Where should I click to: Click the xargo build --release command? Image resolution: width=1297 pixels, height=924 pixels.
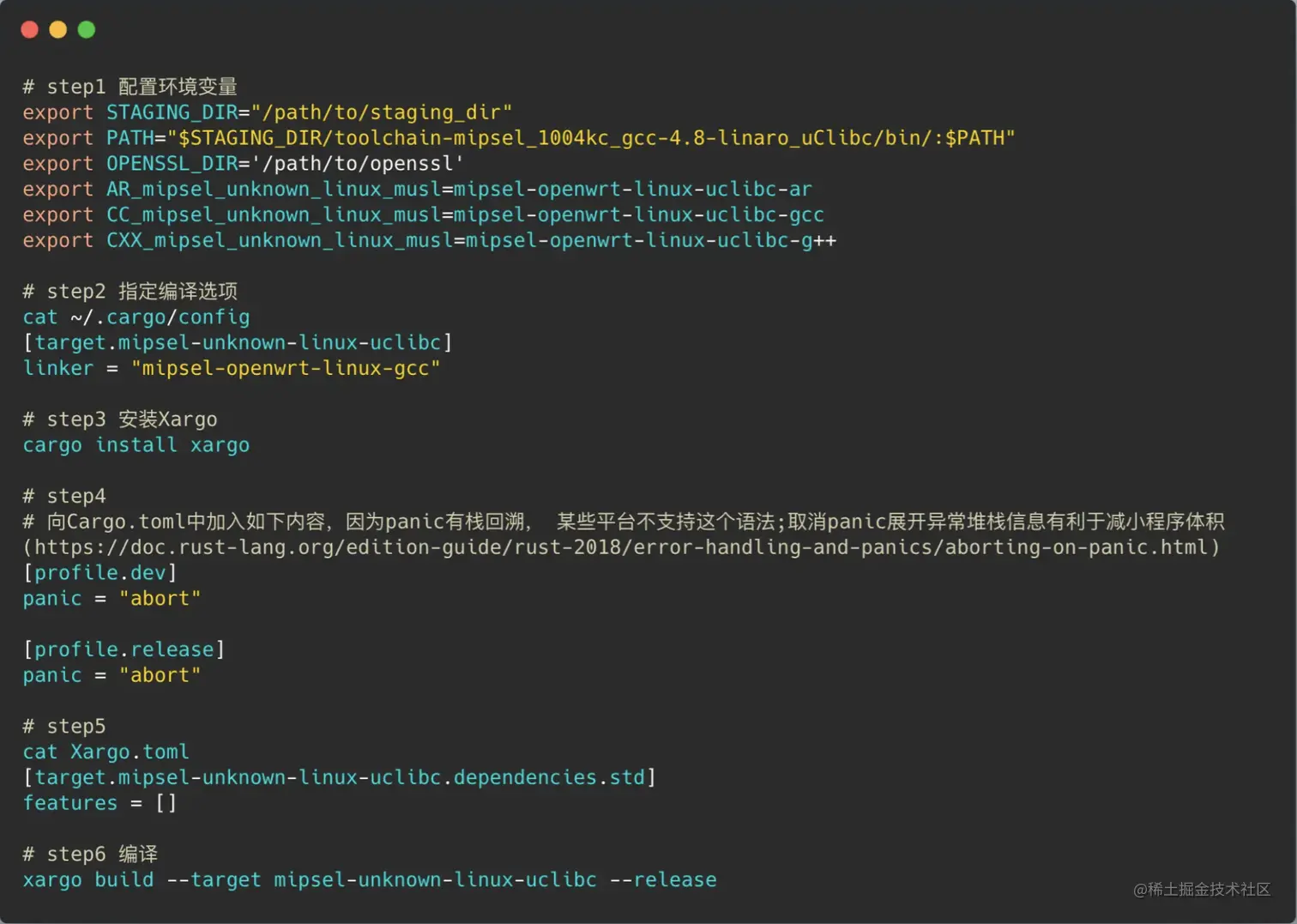coord(370,880)
